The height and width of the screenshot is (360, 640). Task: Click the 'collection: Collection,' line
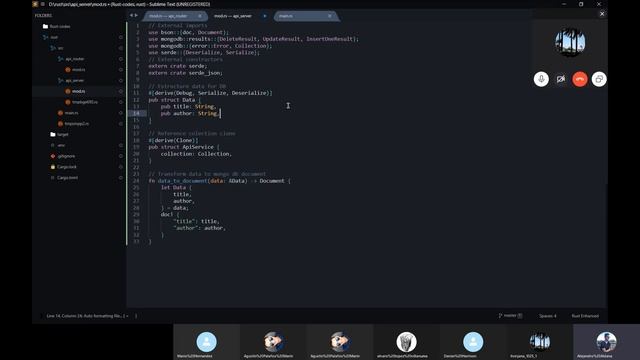(x=196, y=154)
